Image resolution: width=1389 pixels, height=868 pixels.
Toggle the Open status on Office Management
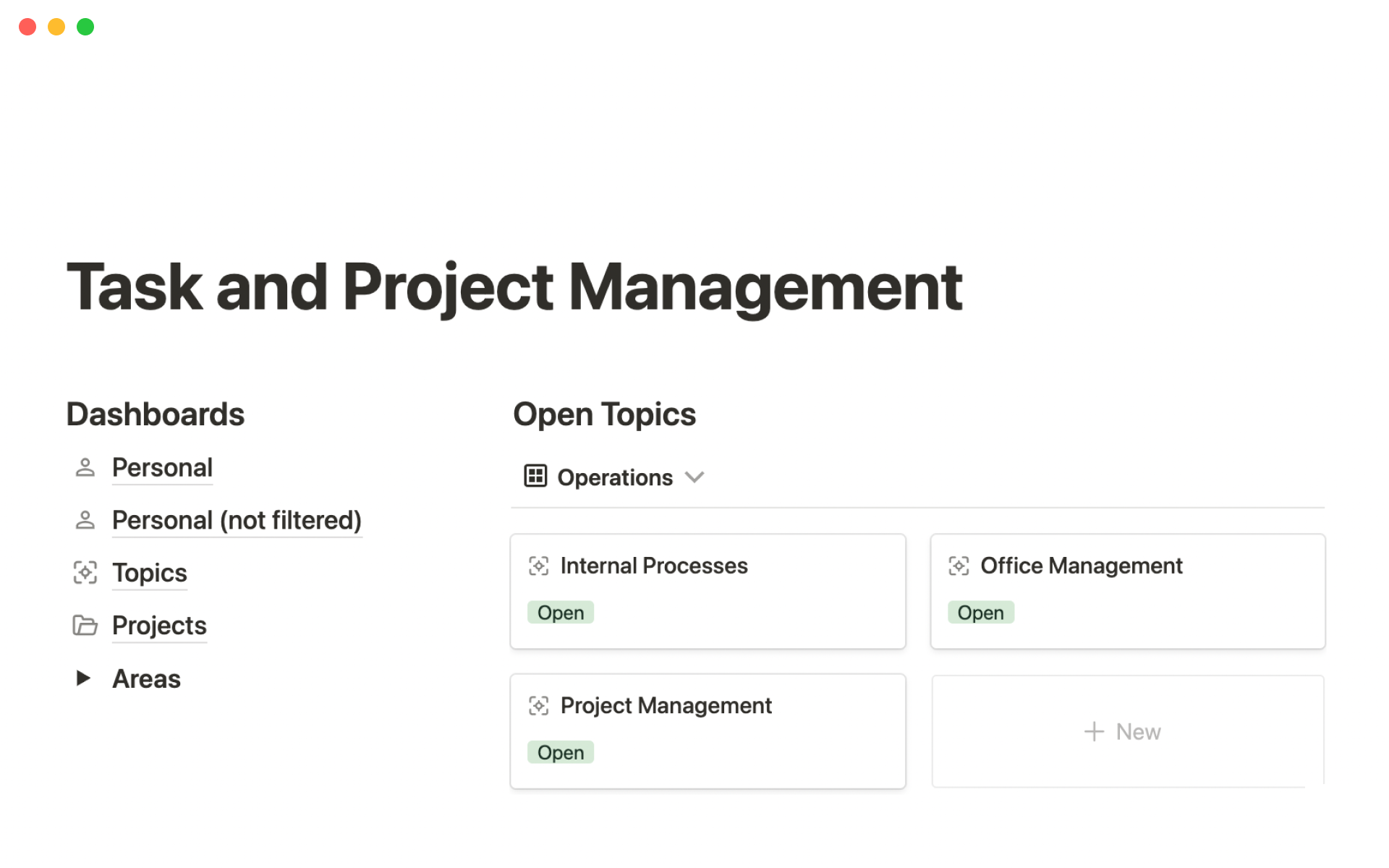pyautogui.click(x=981, y=613)
